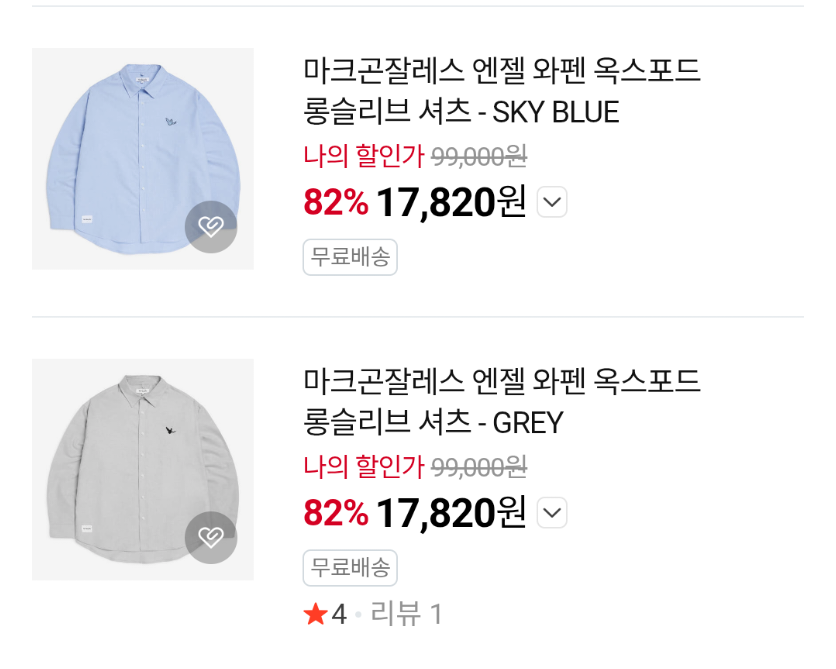
Task: Click the struck-through 99,000원 on the SKY BLUE shirt
Action: pos(479,156)
